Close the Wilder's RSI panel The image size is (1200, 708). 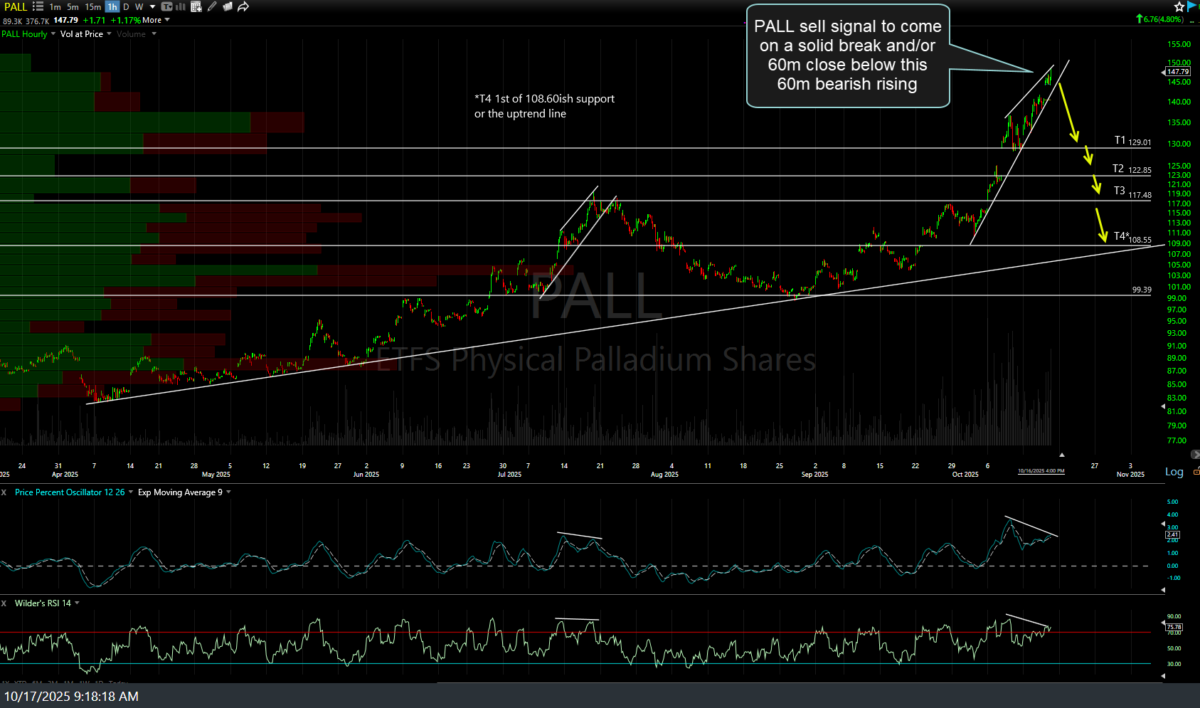pyautogui.click(x=4, y=603)
